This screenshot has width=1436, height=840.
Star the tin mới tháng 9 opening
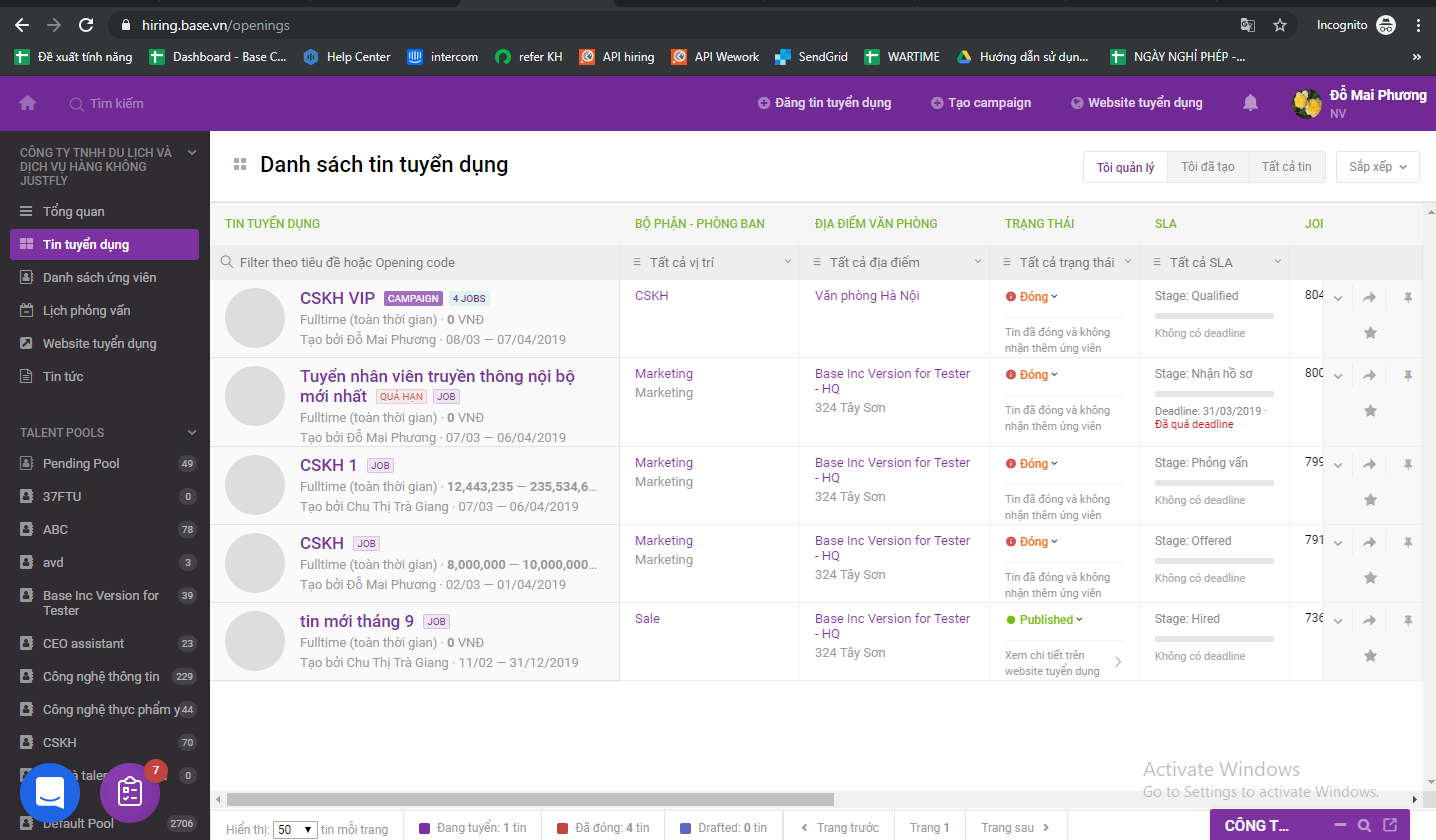pyautogui.click(x=1371, y=656)
